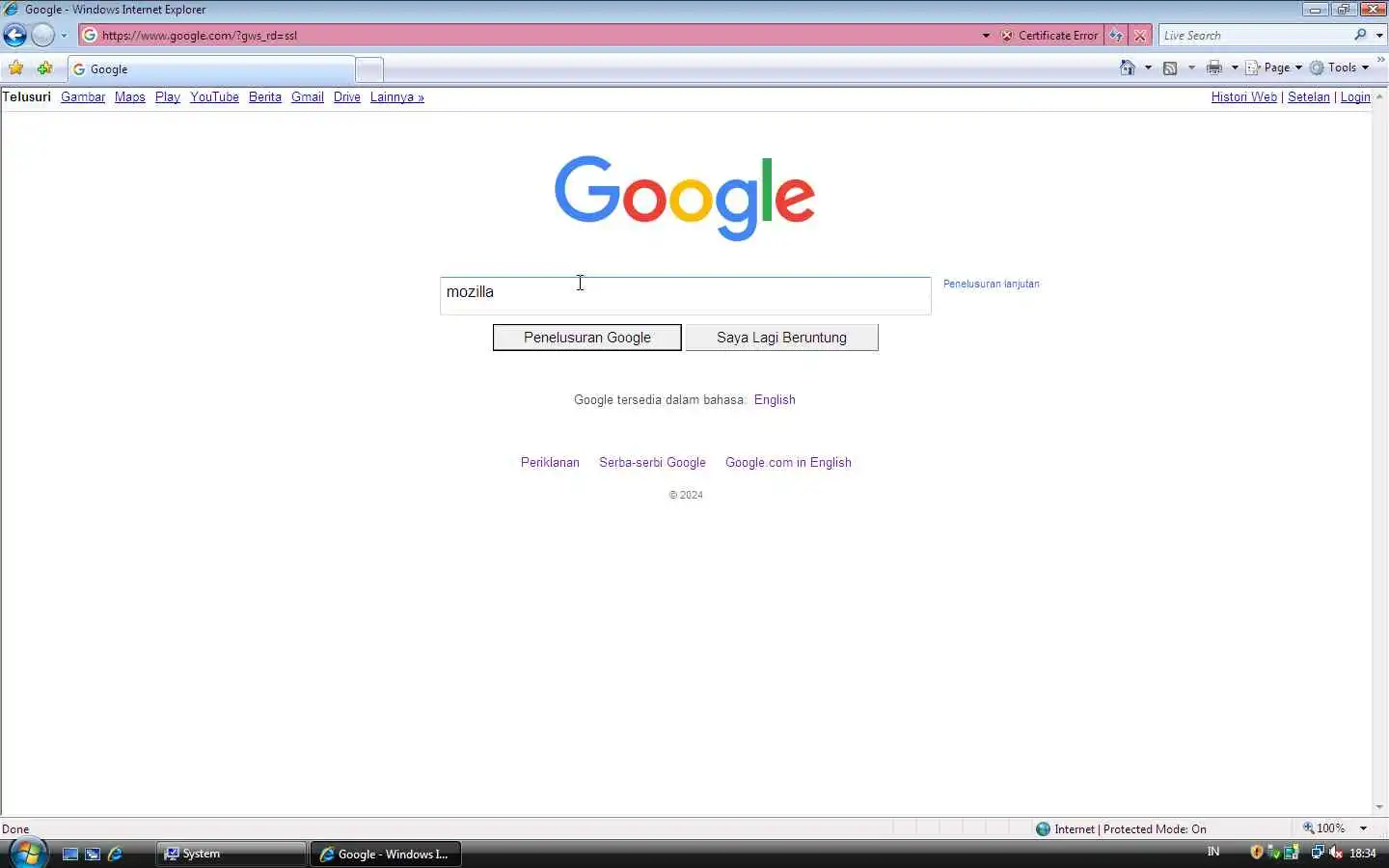
Task: Click Show Desktop quick launch icon
Action: pos(70,854)
